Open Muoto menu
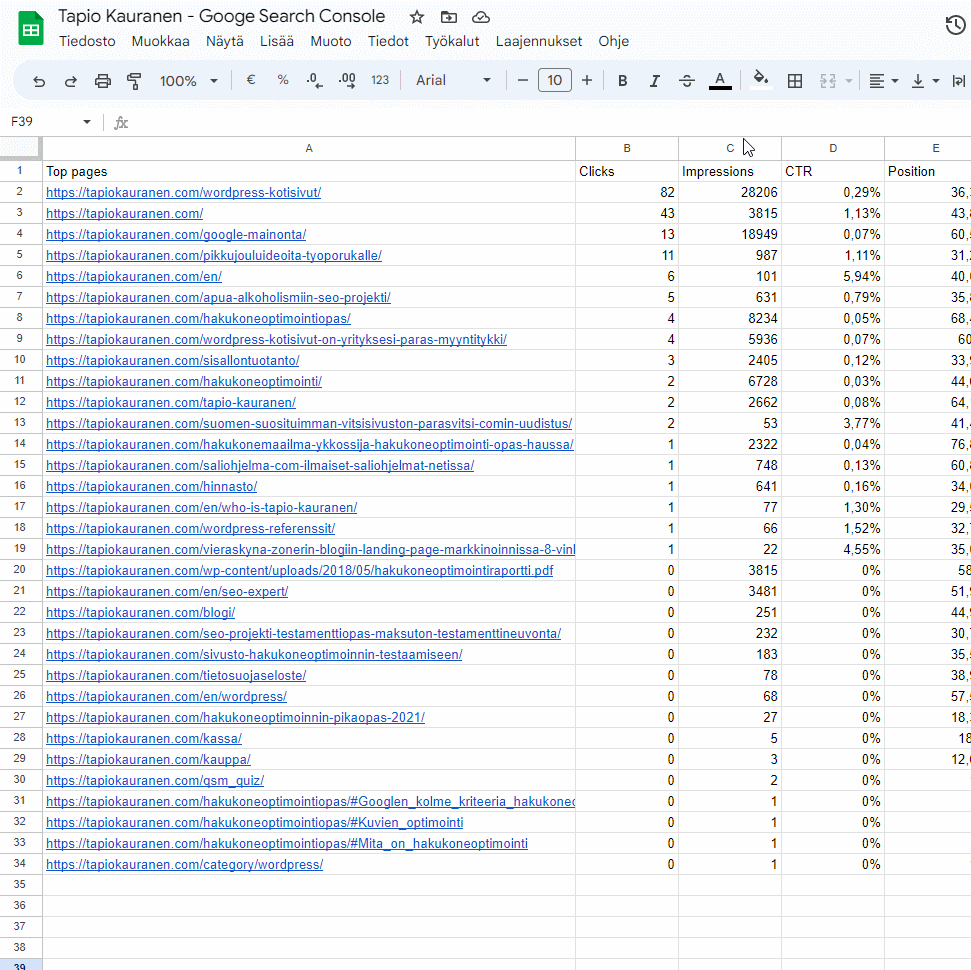The height and width of the screenshot is (970, 971). [331, 41]
